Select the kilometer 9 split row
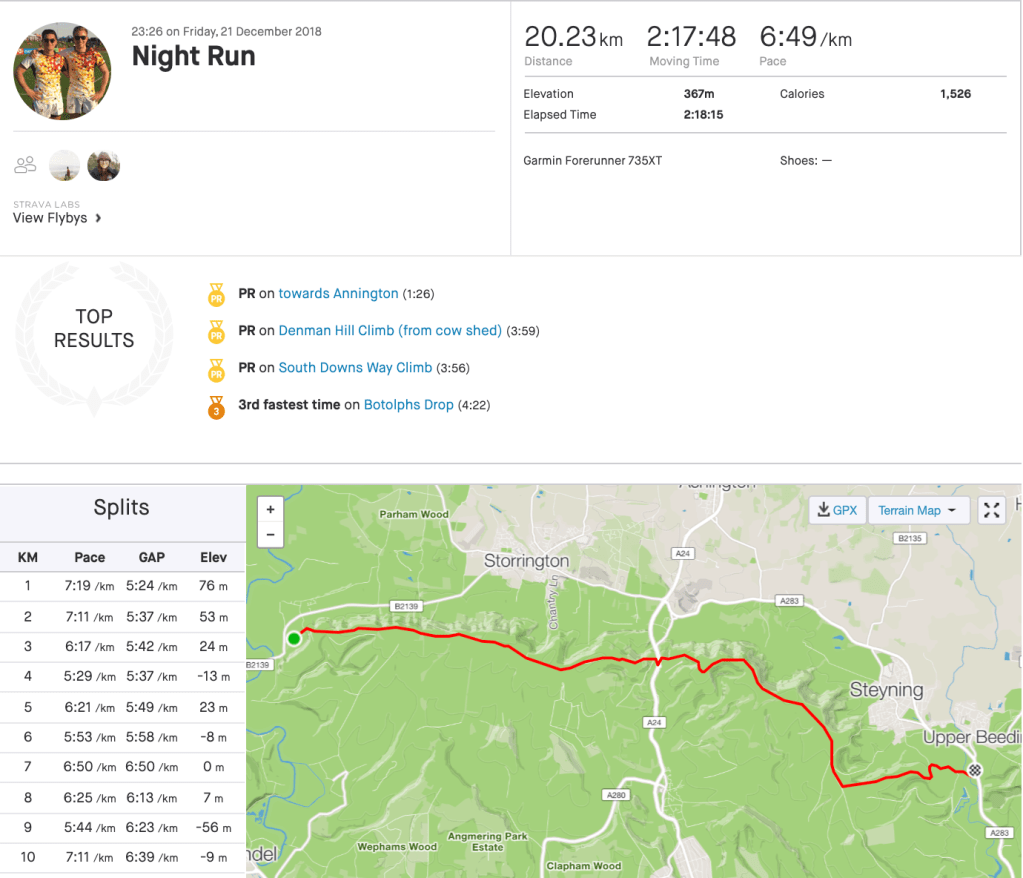Image resolution: width=1023 pixels, height=878 pixels. 122,828
